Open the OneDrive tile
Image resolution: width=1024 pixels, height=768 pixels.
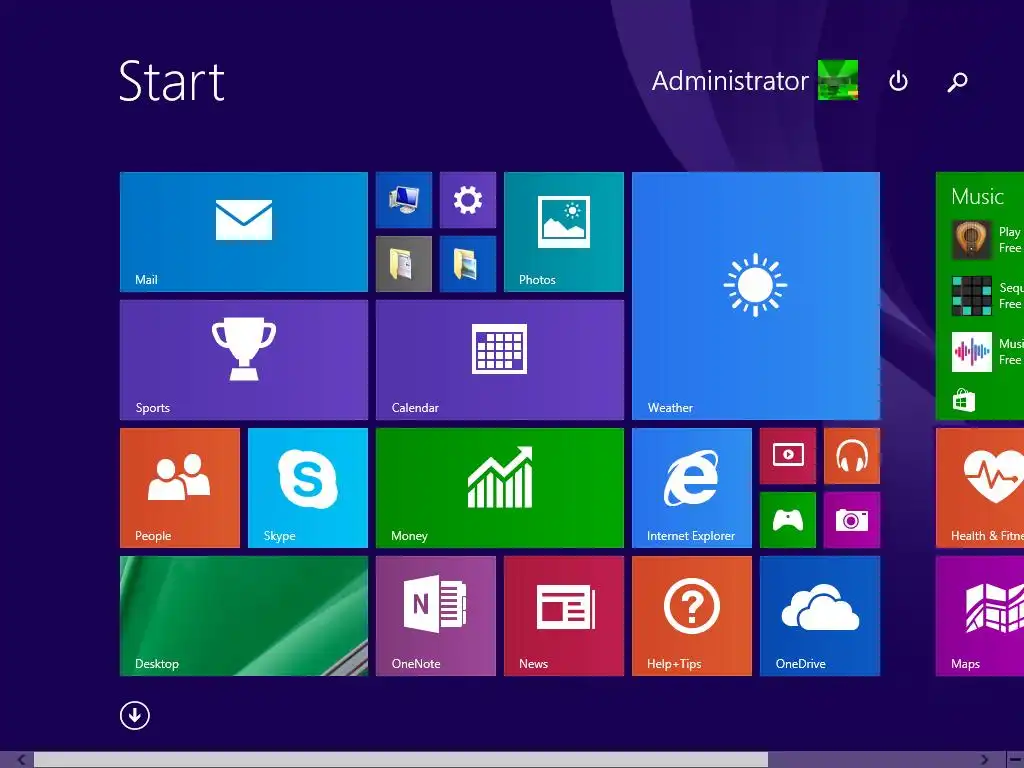pyautogui.click(x=820, y=616)
